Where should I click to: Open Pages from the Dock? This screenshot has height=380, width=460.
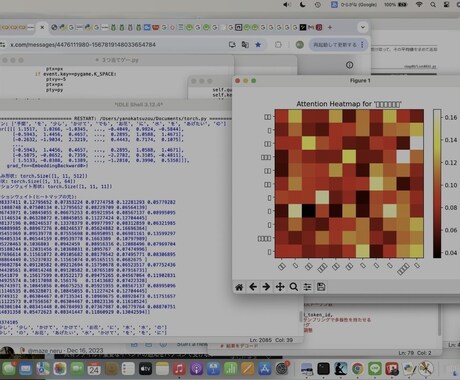[248, 369]
